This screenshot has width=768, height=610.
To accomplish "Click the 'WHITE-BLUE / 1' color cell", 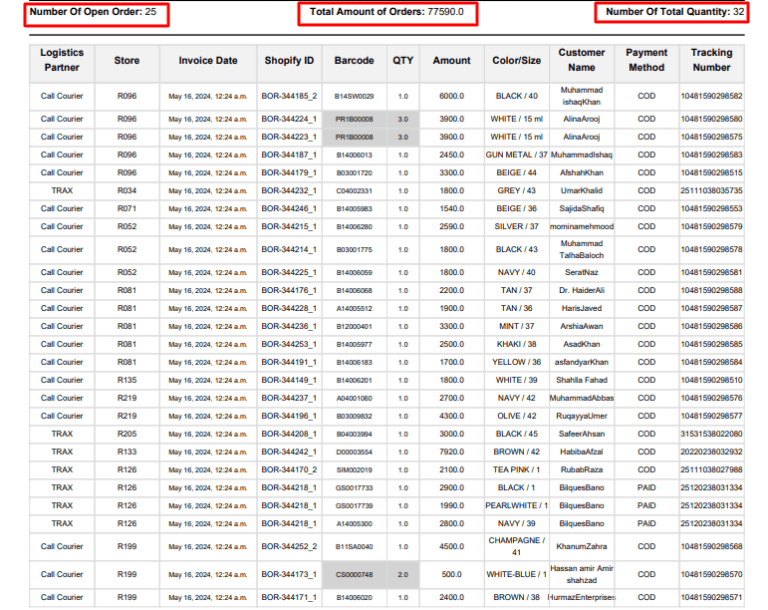I will tap(517, 574).
